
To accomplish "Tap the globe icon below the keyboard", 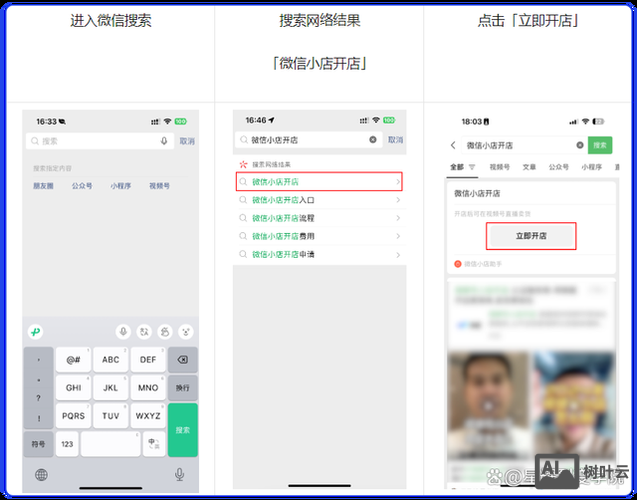I will click(41, 474).
